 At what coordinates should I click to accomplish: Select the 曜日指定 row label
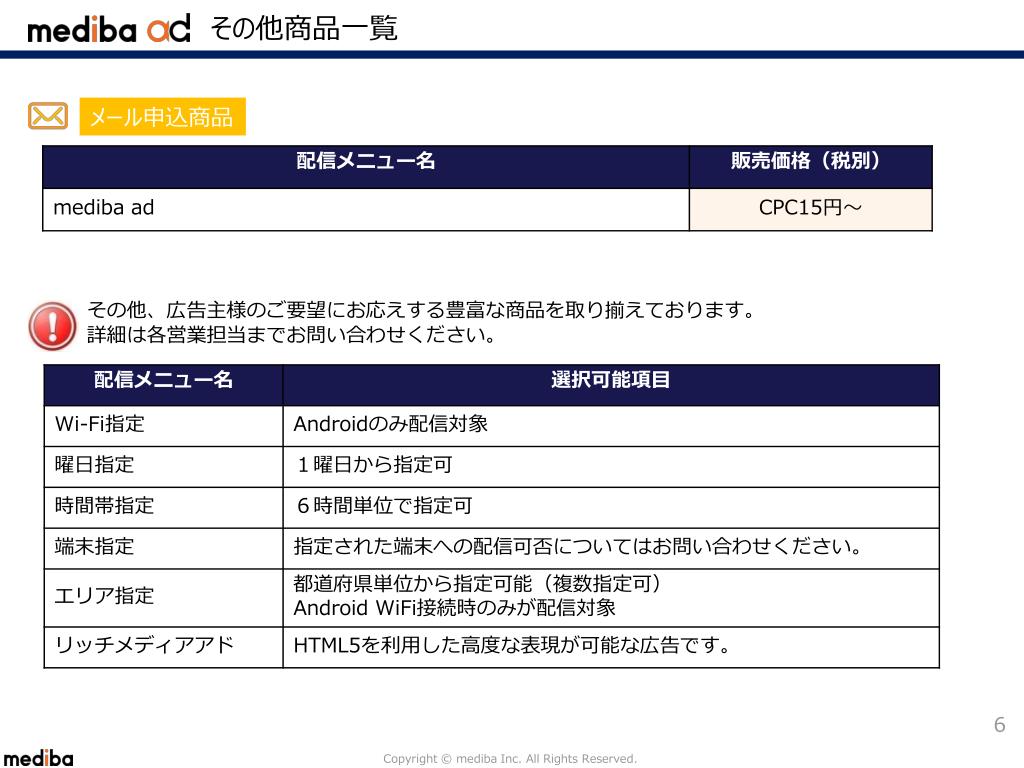(163, 466)
